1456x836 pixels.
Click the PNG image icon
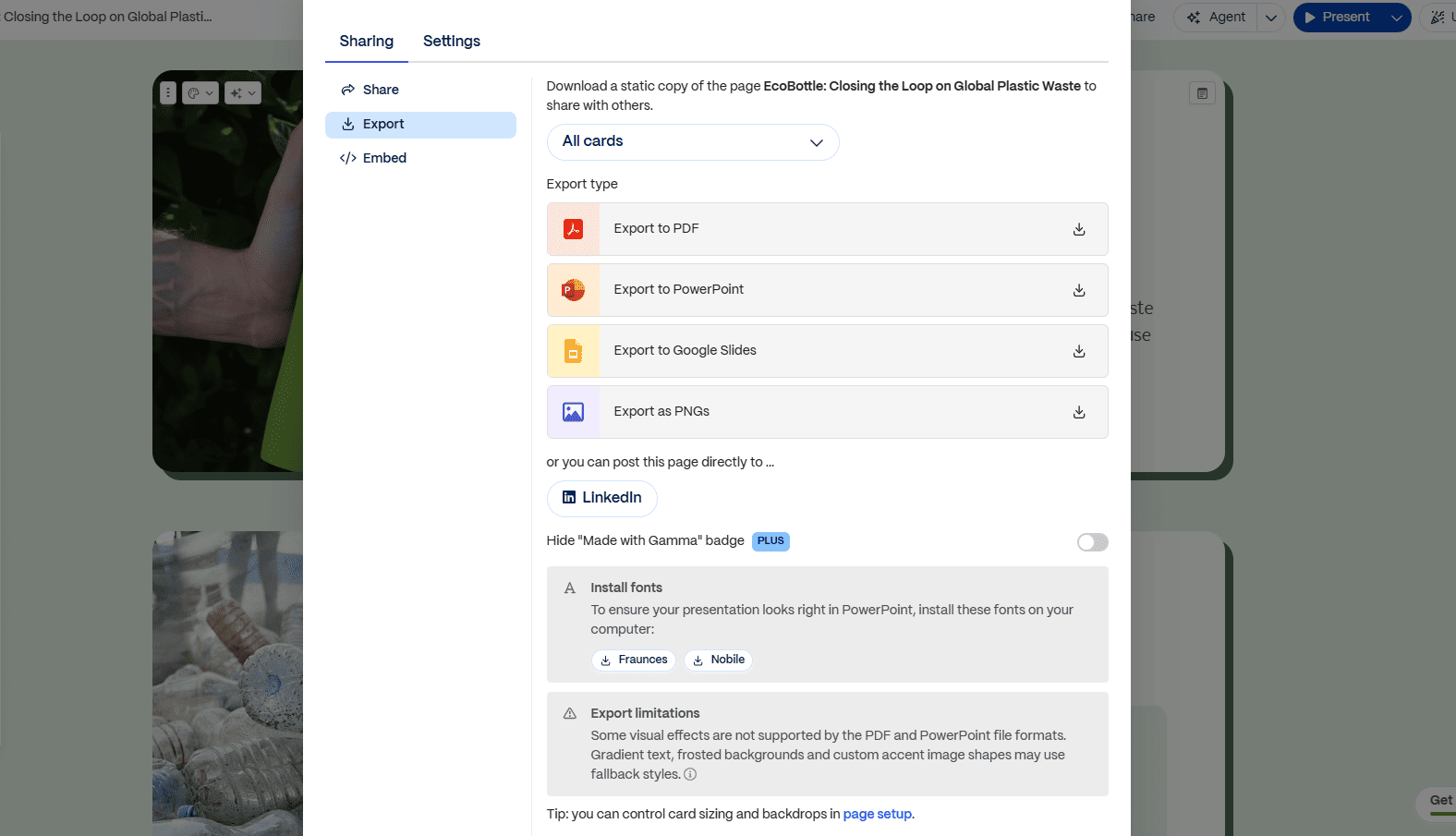(573, 412)
